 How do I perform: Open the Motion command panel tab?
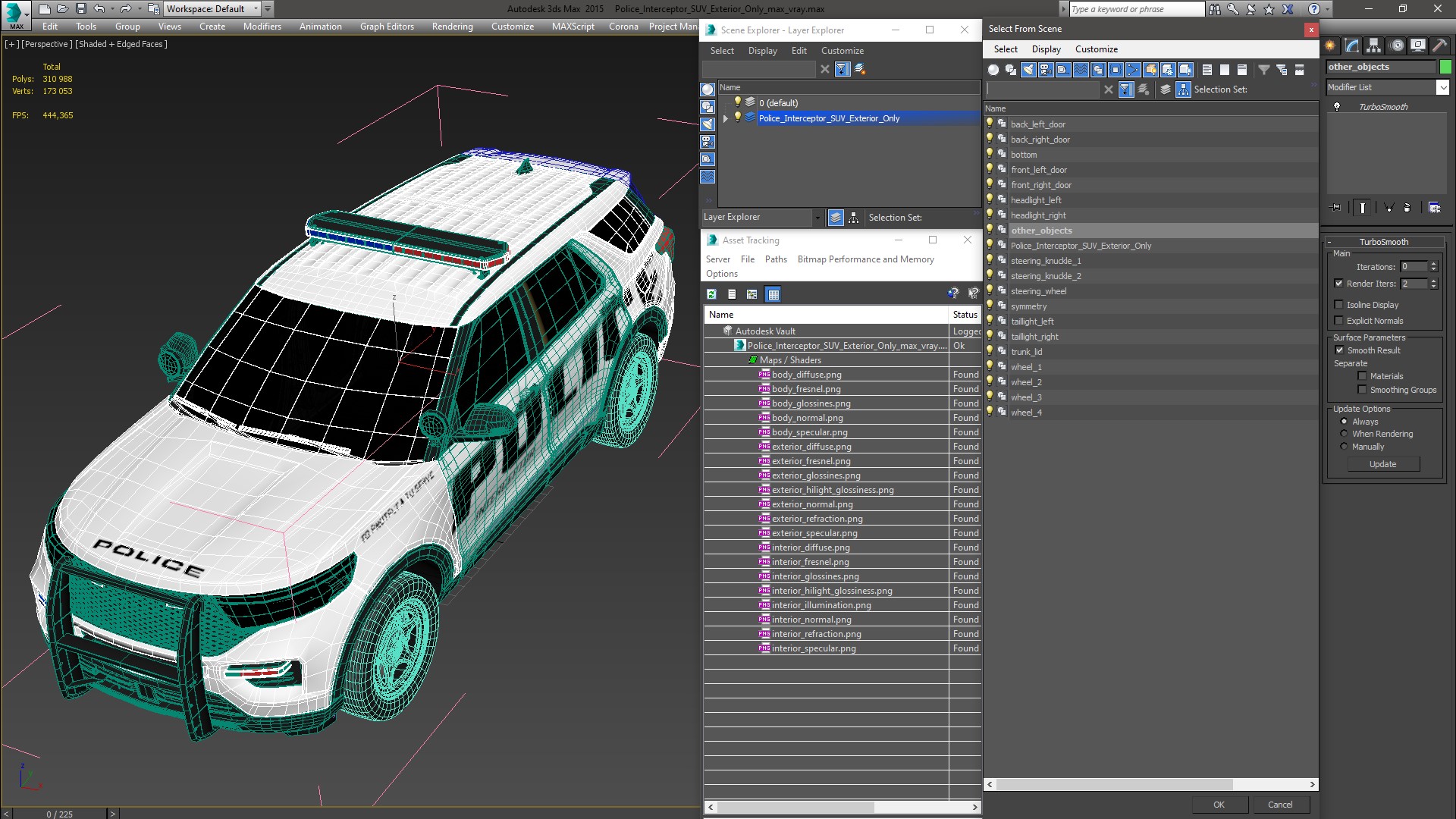[1397, 45]
